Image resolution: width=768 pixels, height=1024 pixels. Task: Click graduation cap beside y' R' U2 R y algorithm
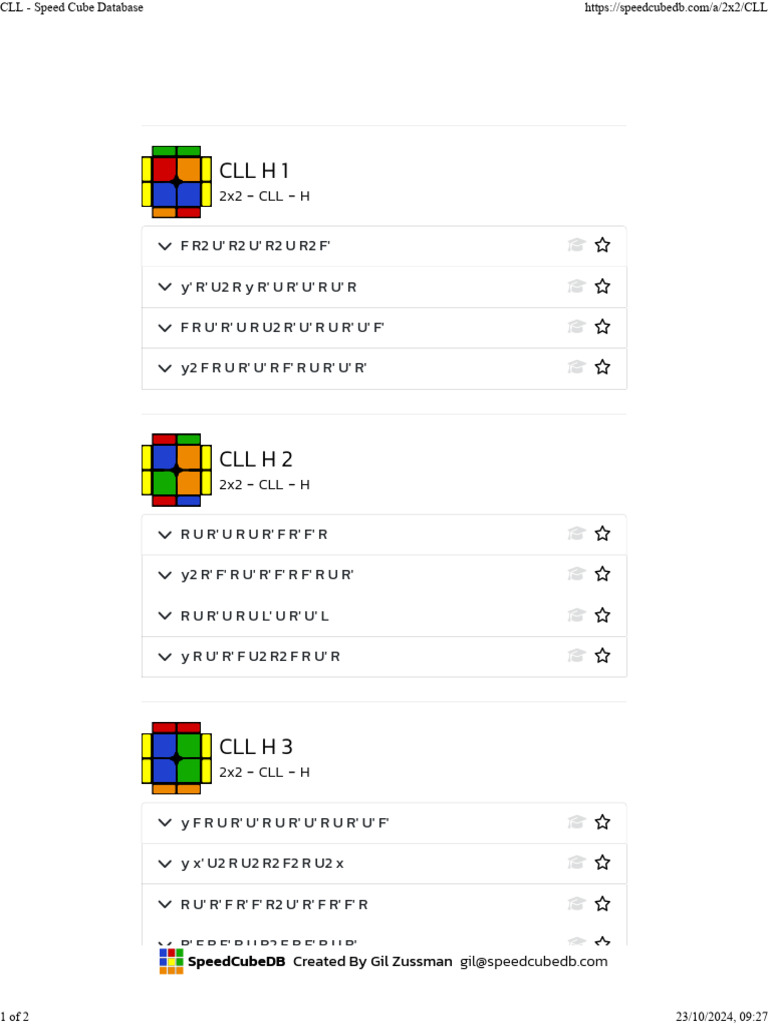pos(576,286)
